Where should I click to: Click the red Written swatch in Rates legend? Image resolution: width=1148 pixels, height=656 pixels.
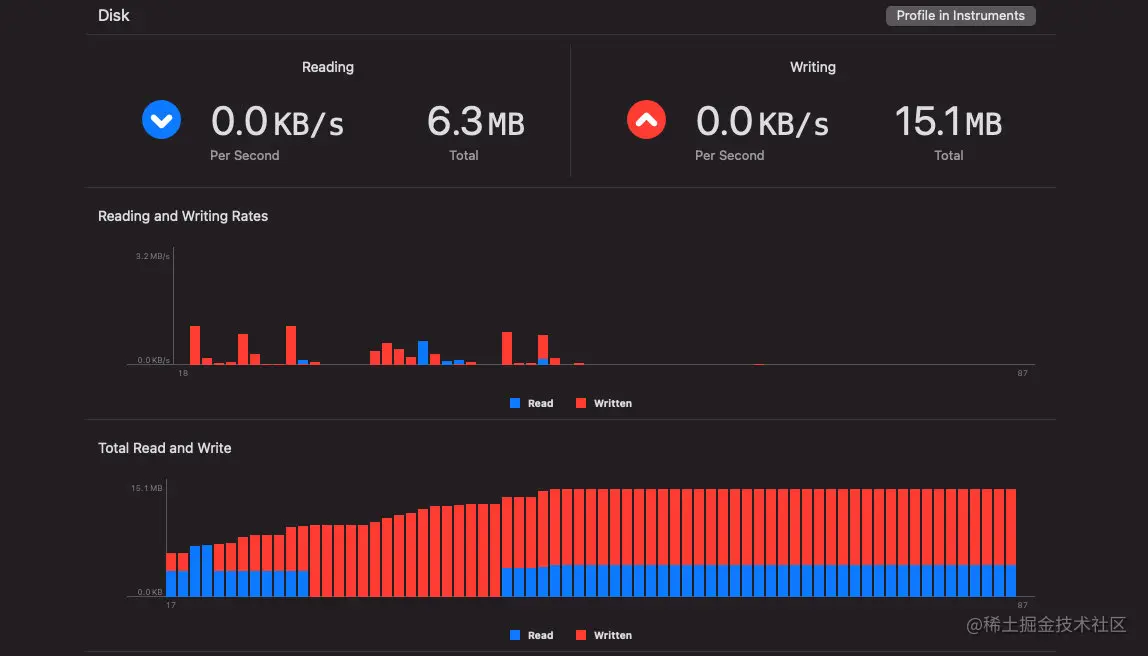point(581,403)
